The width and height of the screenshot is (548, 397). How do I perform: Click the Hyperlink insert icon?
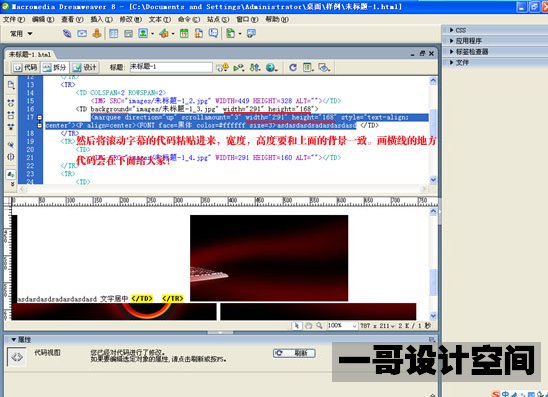coord(67,34)
